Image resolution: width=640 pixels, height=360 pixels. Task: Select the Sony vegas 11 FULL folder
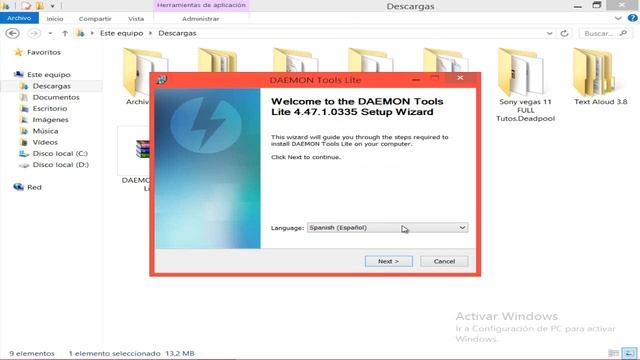coord(525,85)
